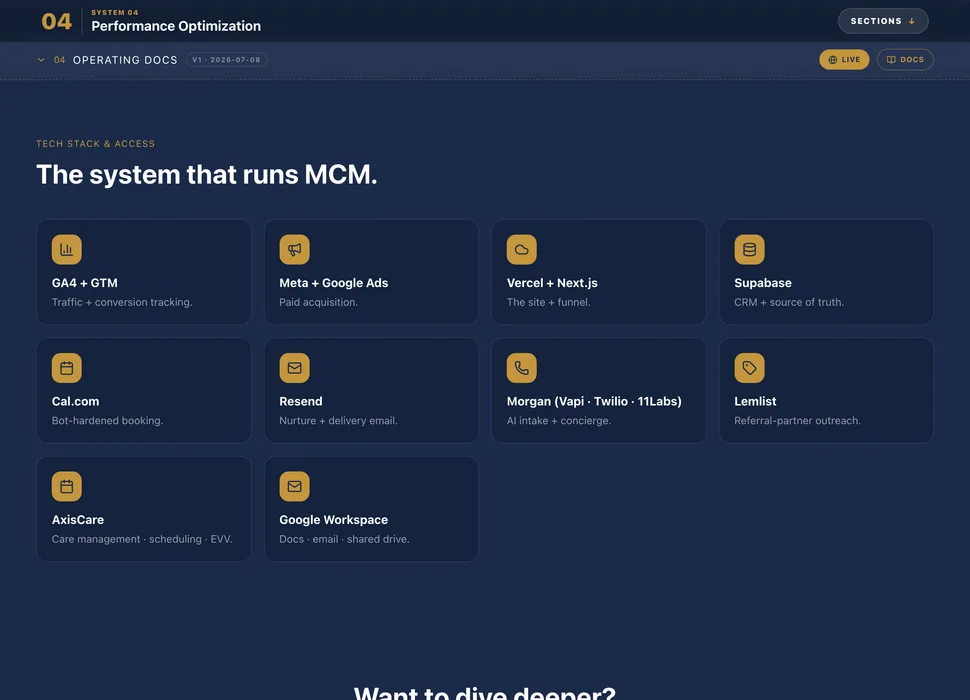Switch to the Docs view
The height and width of the screenshot is (700, 970).
click(905, 59)
